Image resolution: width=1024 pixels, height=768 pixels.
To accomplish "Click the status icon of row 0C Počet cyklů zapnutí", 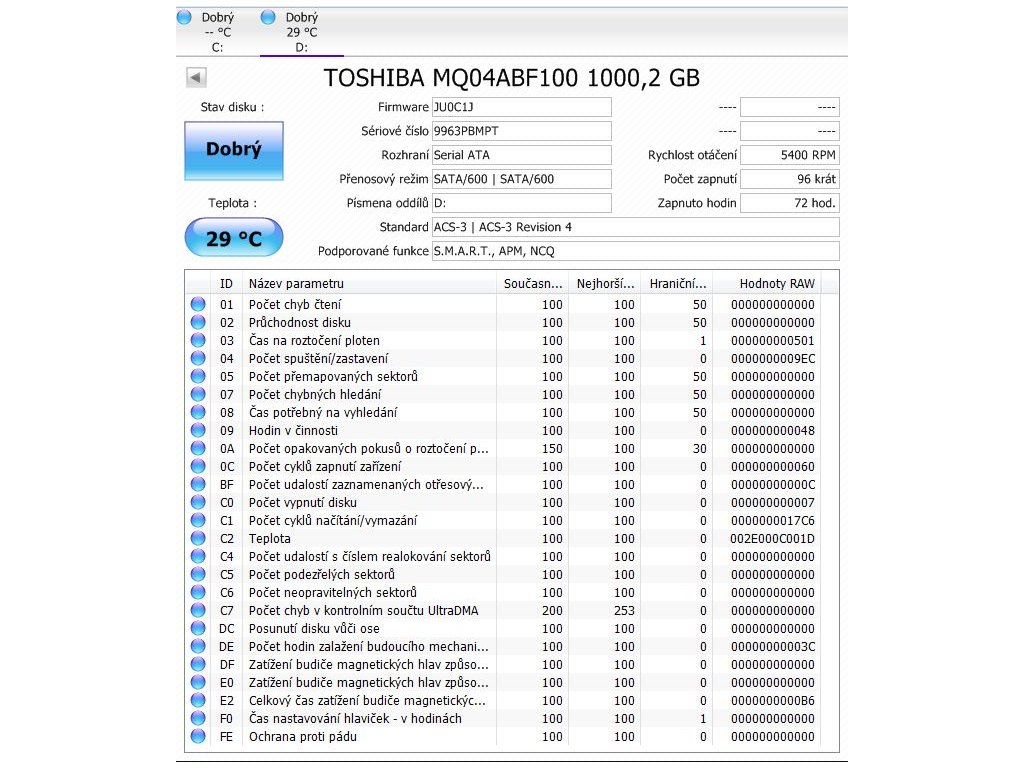I will coord(198,466).
